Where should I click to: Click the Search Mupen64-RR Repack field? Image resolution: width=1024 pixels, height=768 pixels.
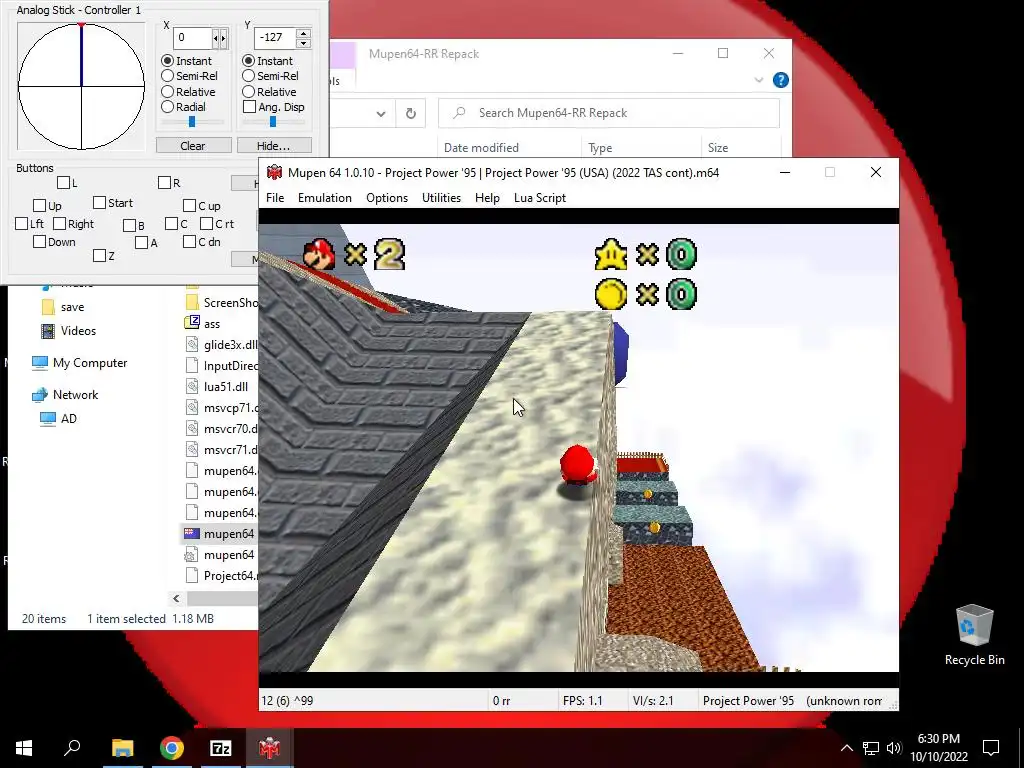[x=609, y=113]
